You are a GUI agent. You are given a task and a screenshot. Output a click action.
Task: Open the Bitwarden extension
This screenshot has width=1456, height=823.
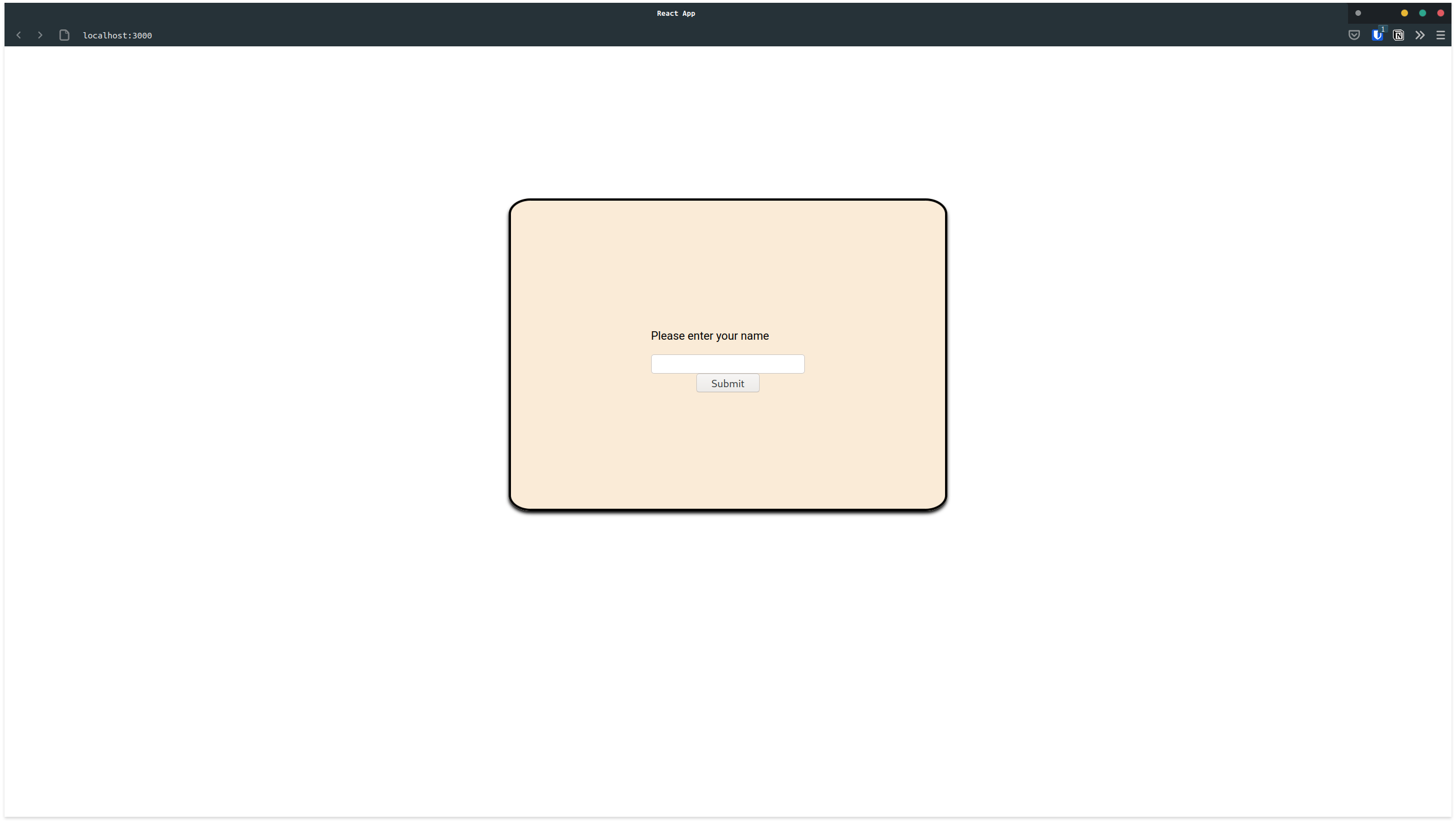(1376, 36)
